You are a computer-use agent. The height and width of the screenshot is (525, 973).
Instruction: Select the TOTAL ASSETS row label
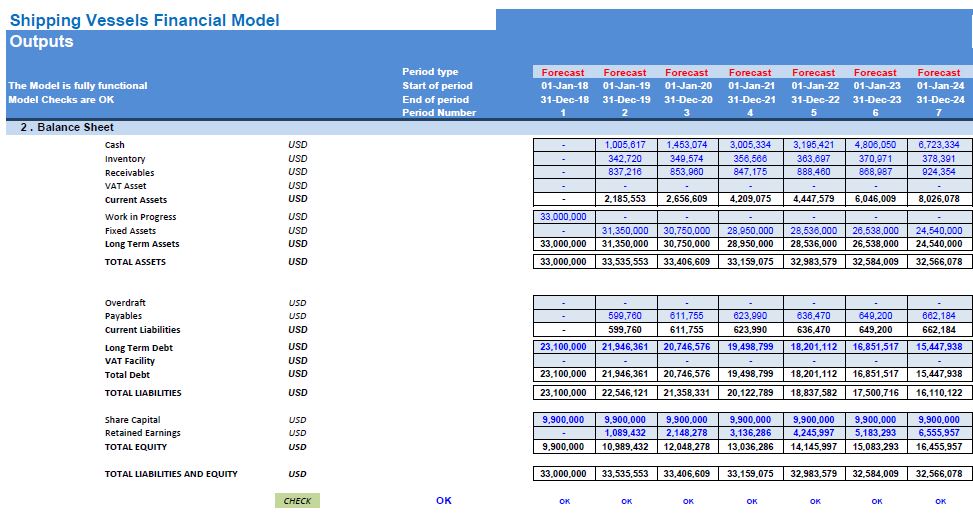(x=135, y=262)
